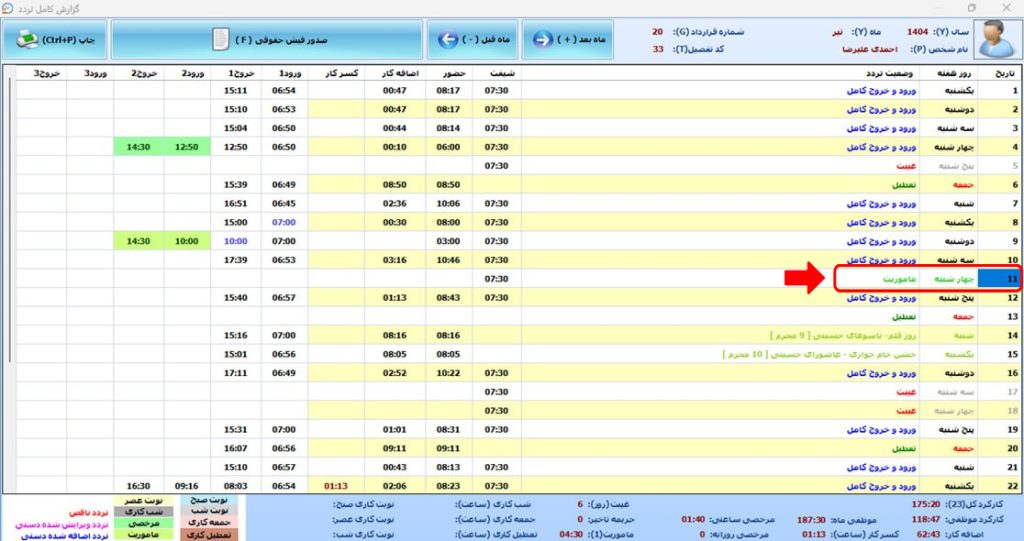Go to next month with the right arrow
This screenshot has height=541, width=1024.
pyautogui.click(x=542, y=40)
